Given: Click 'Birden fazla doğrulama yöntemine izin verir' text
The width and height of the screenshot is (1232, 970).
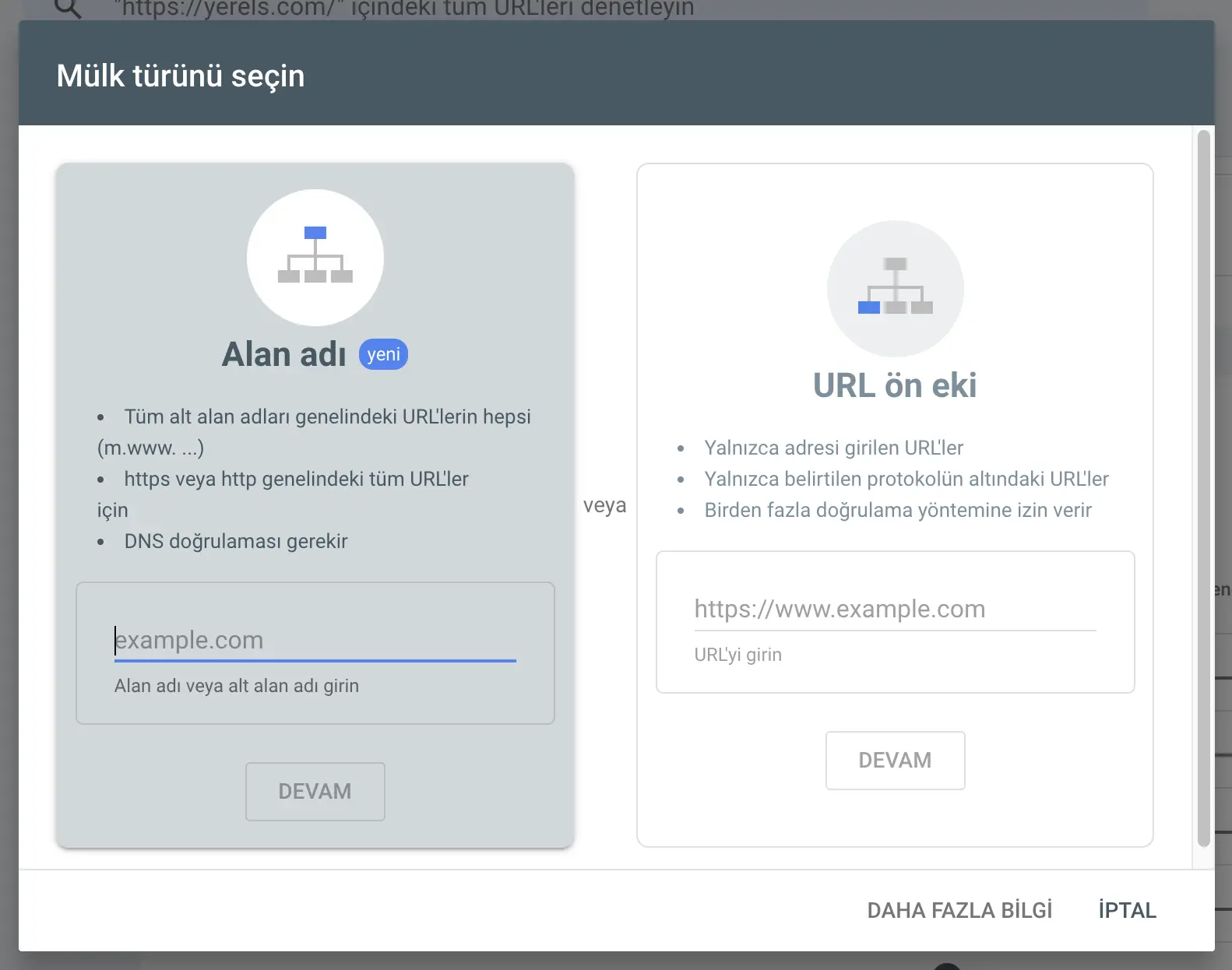Looking at the screenshot, I should 898,510.
